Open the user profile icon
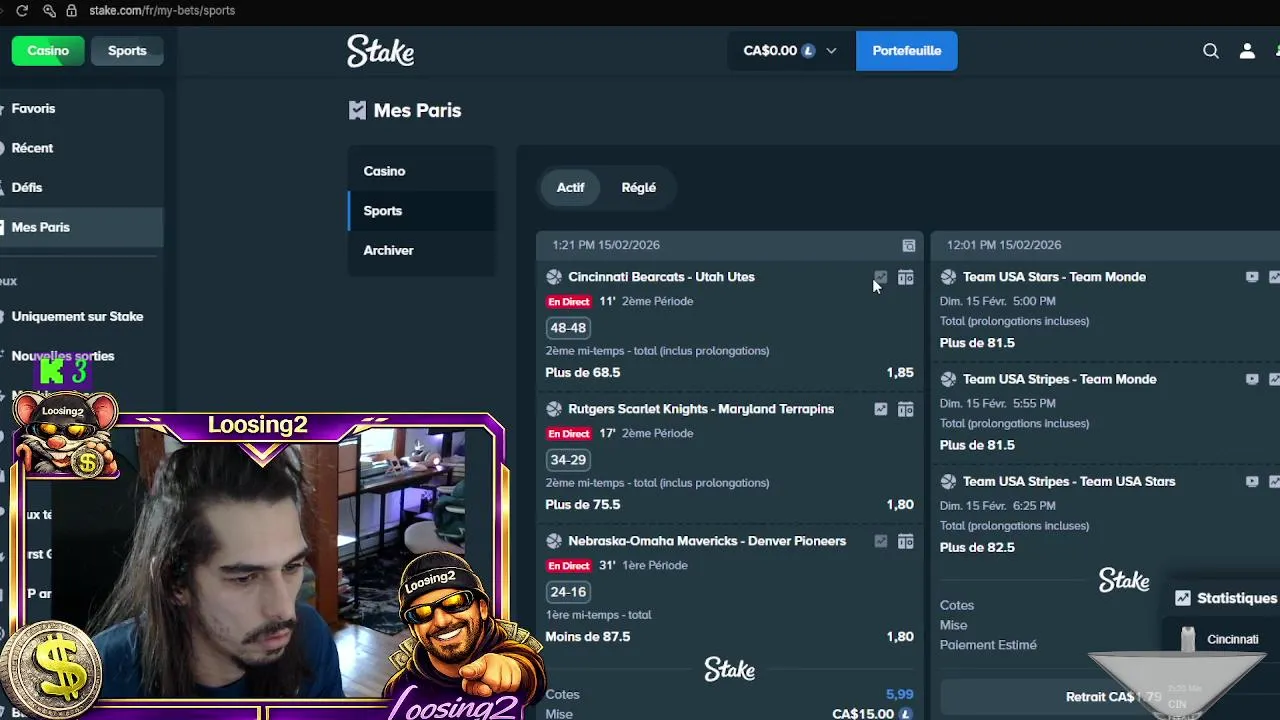The image size is (1280, 720). pyautogui.click(x=1247, y=51)
